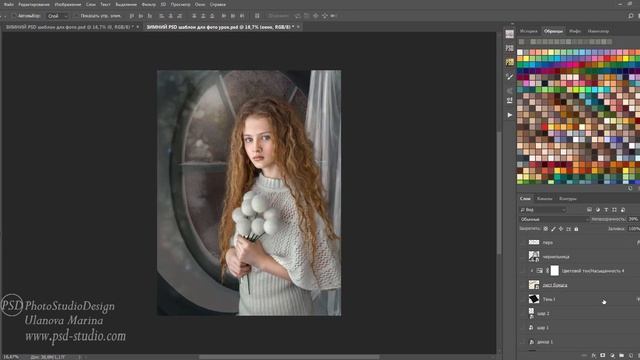Click the 16,67% zoom field in status bar

tap(11, 357)
